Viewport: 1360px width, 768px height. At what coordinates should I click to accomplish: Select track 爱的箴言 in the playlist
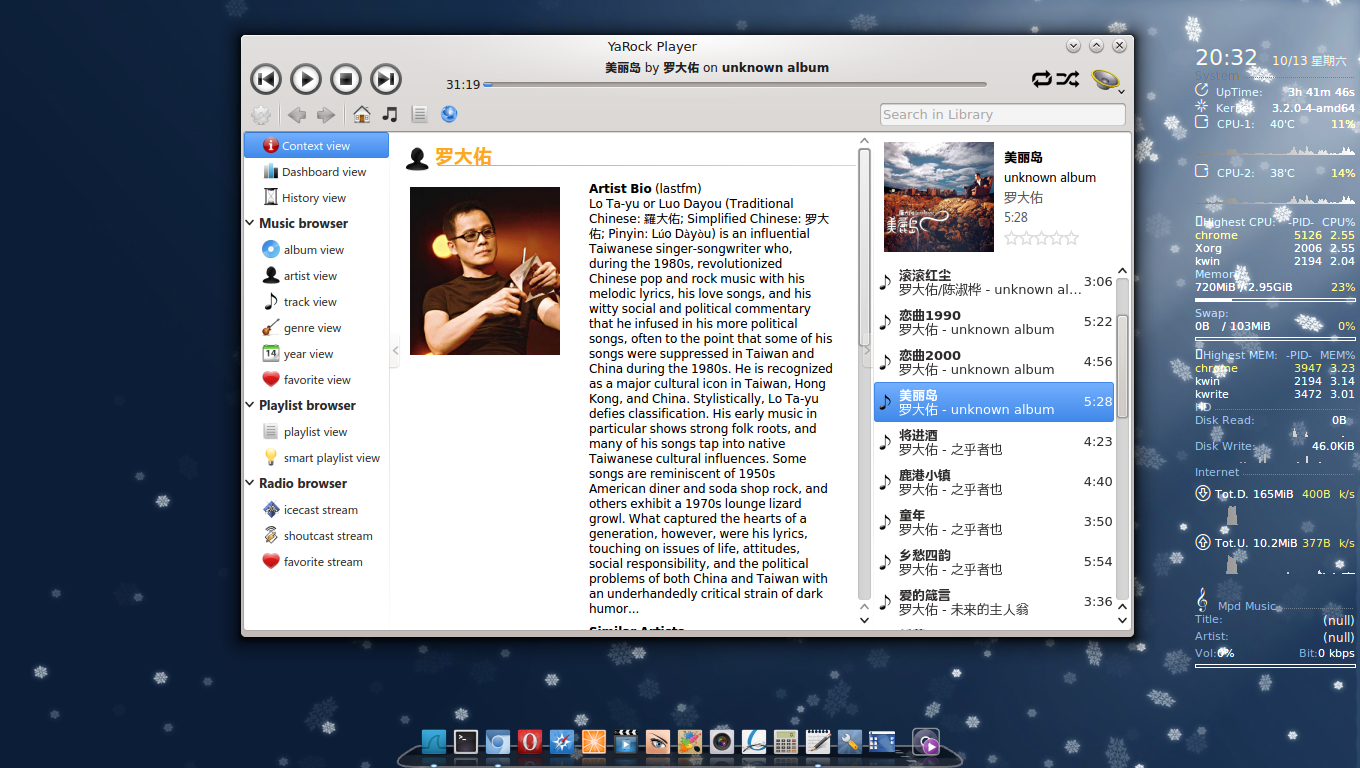pos(994,602)
